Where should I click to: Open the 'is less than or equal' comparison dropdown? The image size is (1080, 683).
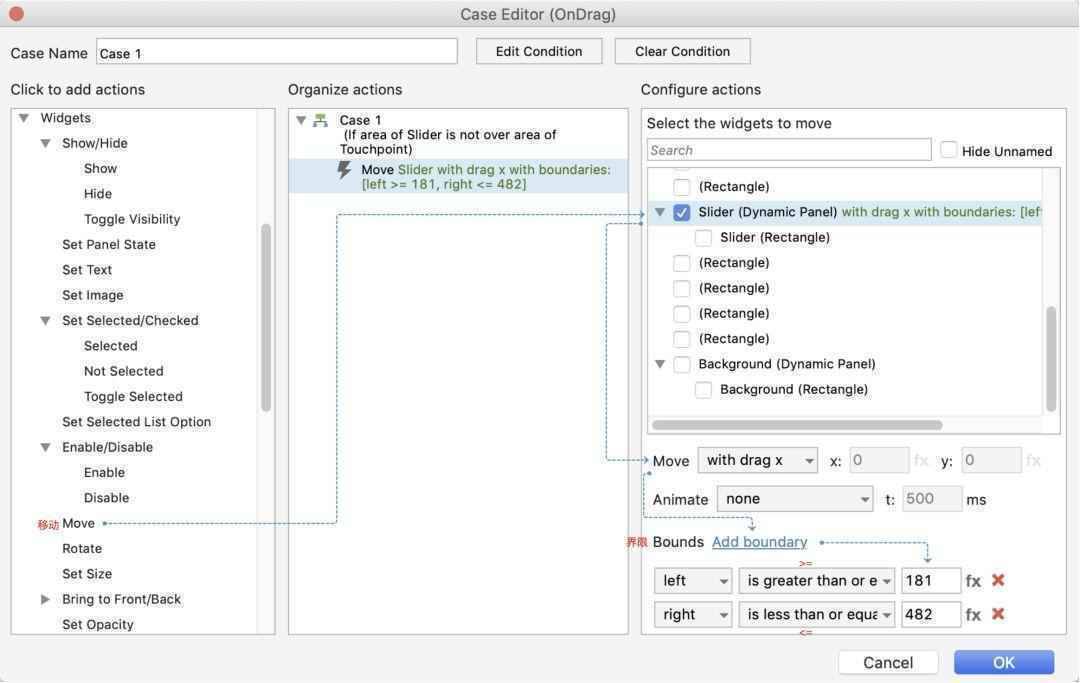(817, 614)
